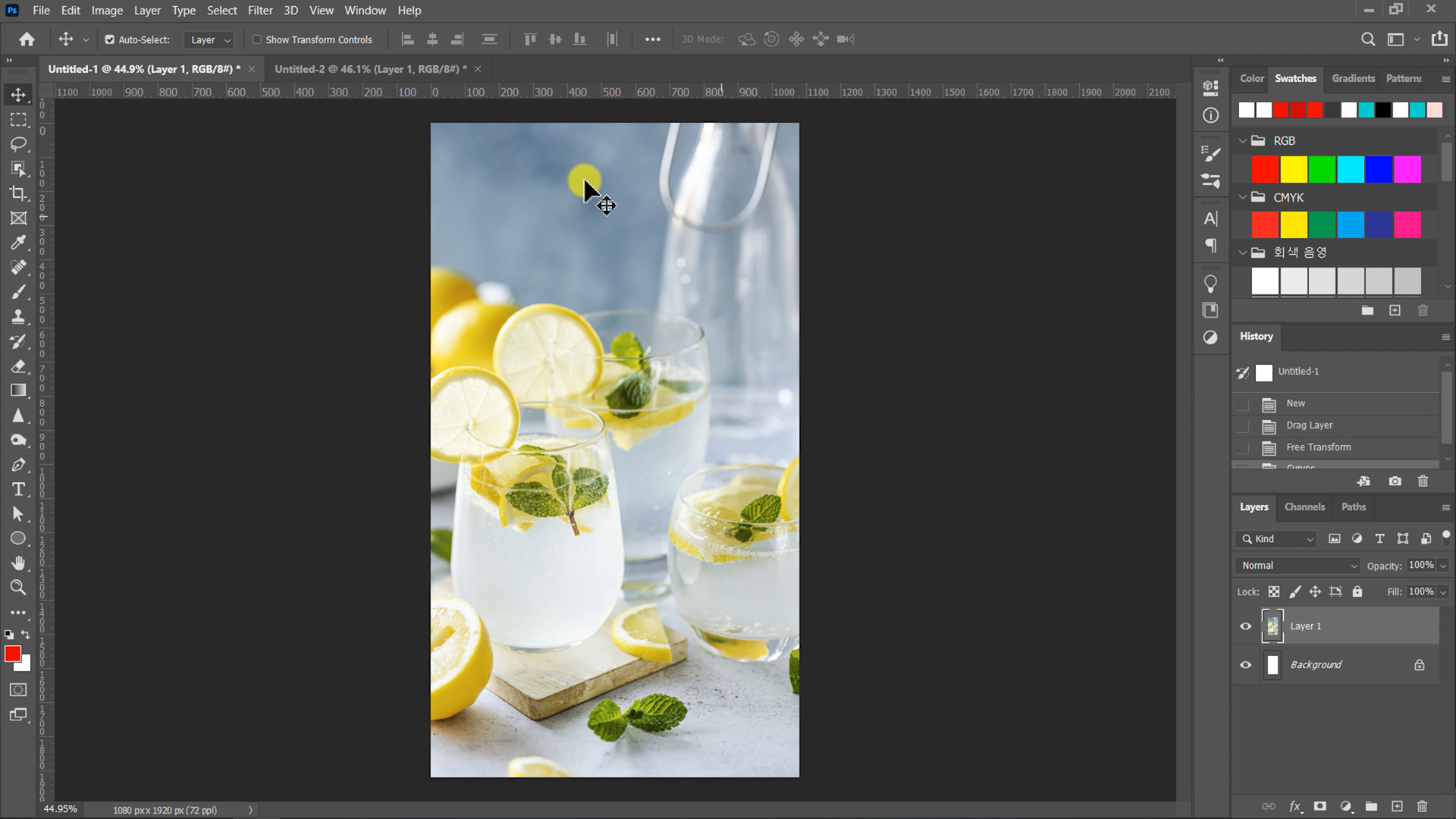Hide Layer 1 visibility eye
The width and height of the screenshot is (1456, 819).
point(1245,626)
